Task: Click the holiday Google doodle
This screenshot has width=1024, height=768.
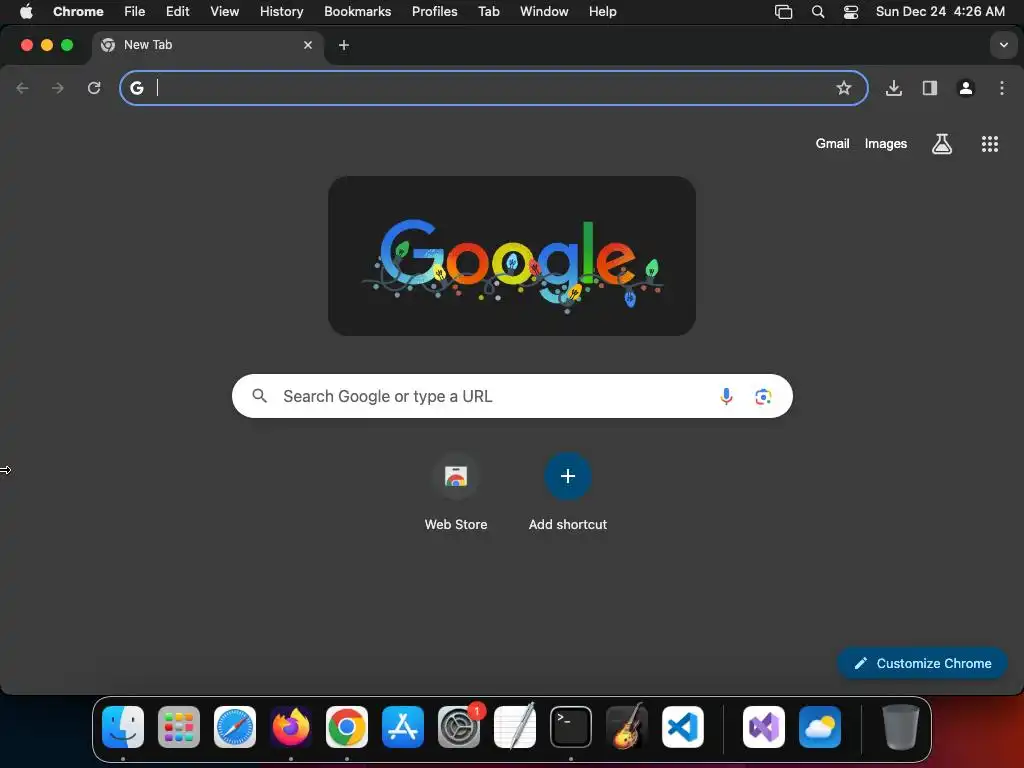Action: [x=512, y=256]
